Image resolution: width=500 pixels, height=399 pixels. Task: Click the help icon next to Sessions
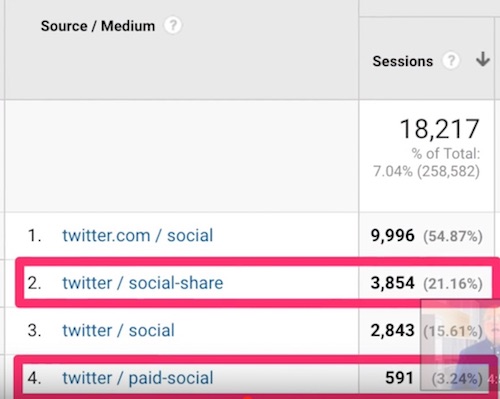[451, 61]
